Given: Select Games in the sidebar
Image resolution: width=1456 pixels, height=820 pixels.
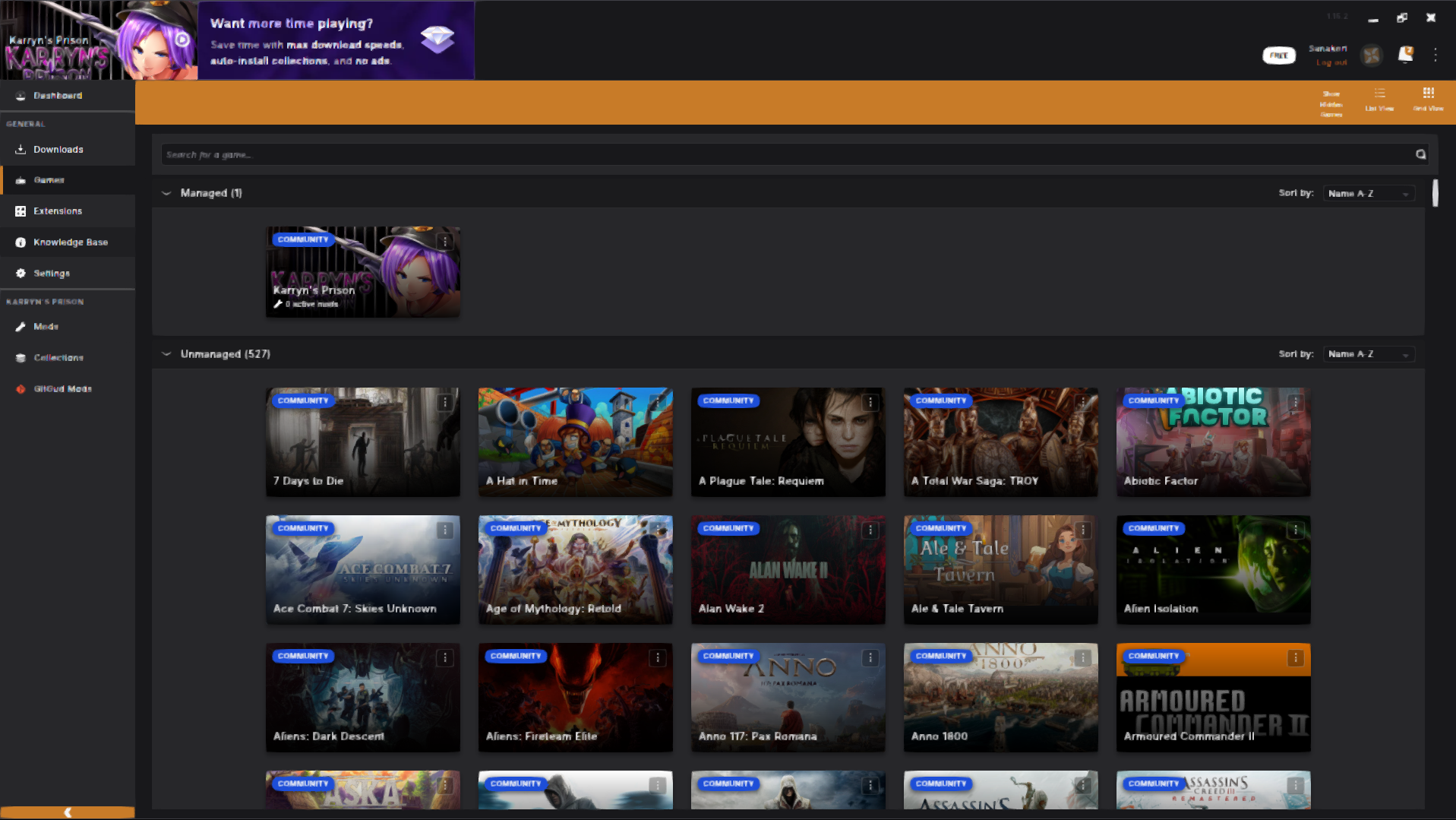Looking at the screenshot, I should [x=68, y=180].
